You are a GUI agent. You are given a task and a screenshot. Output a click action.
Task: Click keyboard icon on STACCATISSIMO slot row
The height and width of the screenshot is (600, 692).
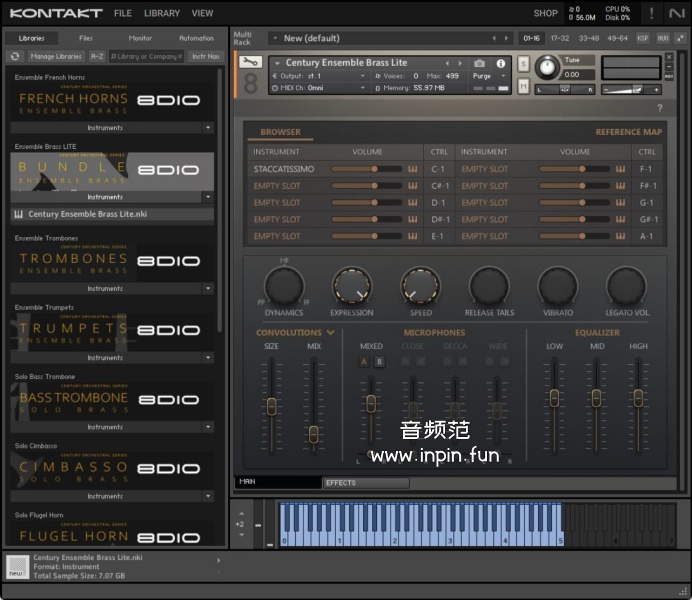[411, 169]
